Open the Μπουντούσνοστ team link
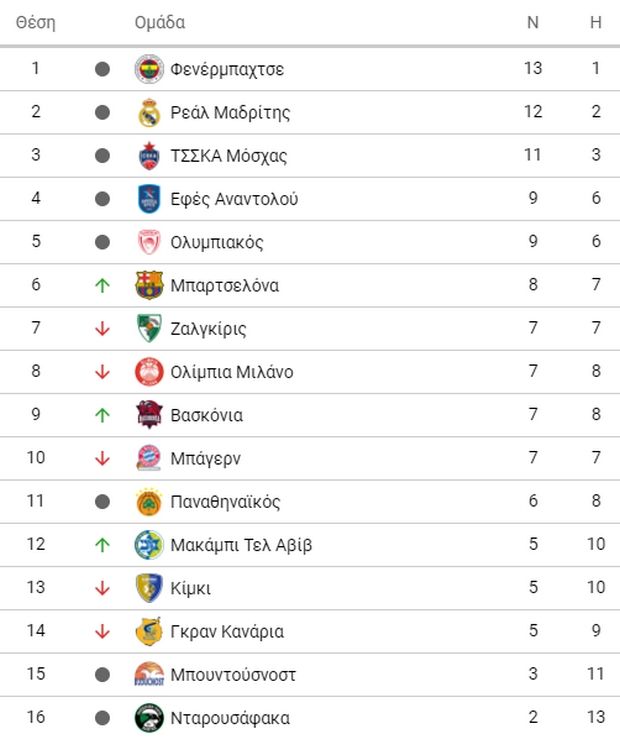 (x=233, y=675)
